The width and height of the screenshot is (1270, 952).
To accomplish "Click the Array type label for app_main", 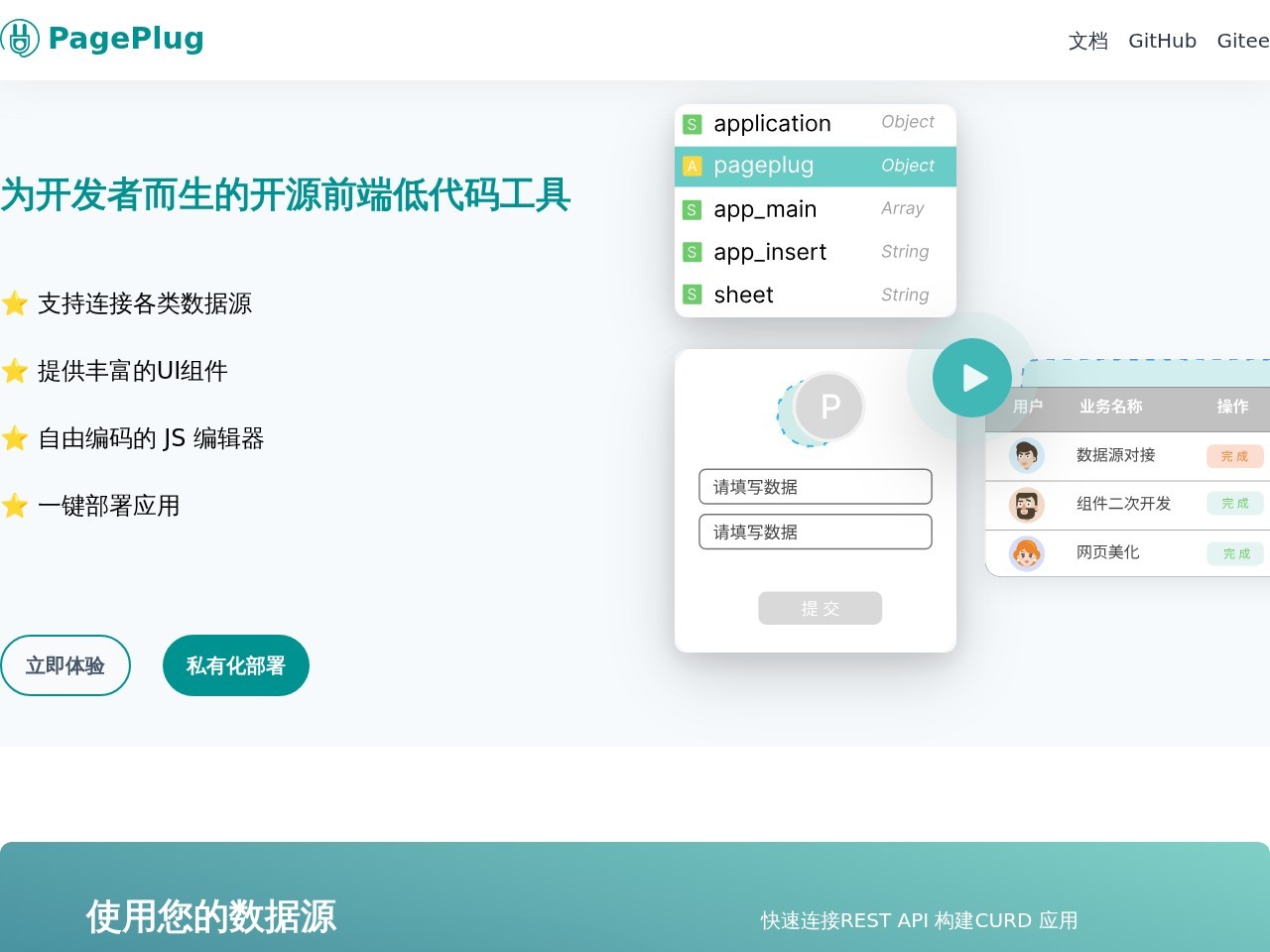I will point(903,208).
